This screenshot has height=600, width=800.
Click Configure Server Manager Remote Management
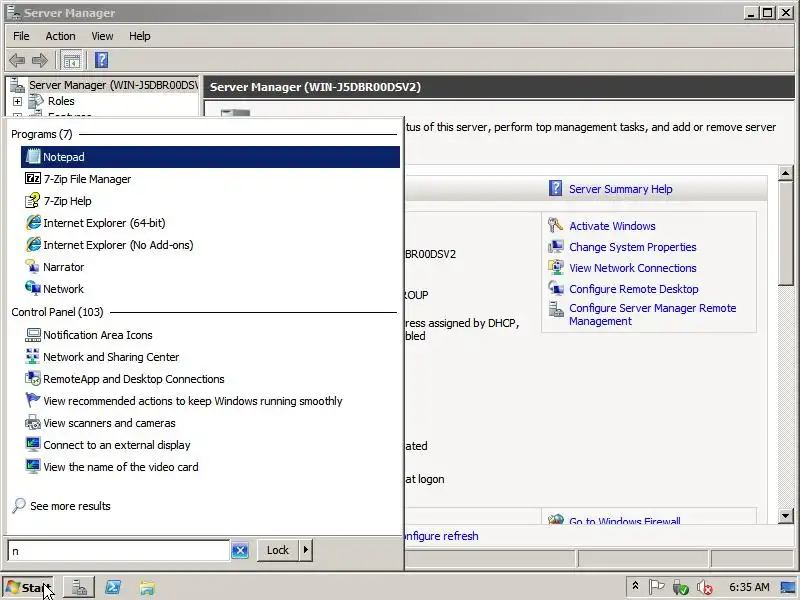point(653,315)
